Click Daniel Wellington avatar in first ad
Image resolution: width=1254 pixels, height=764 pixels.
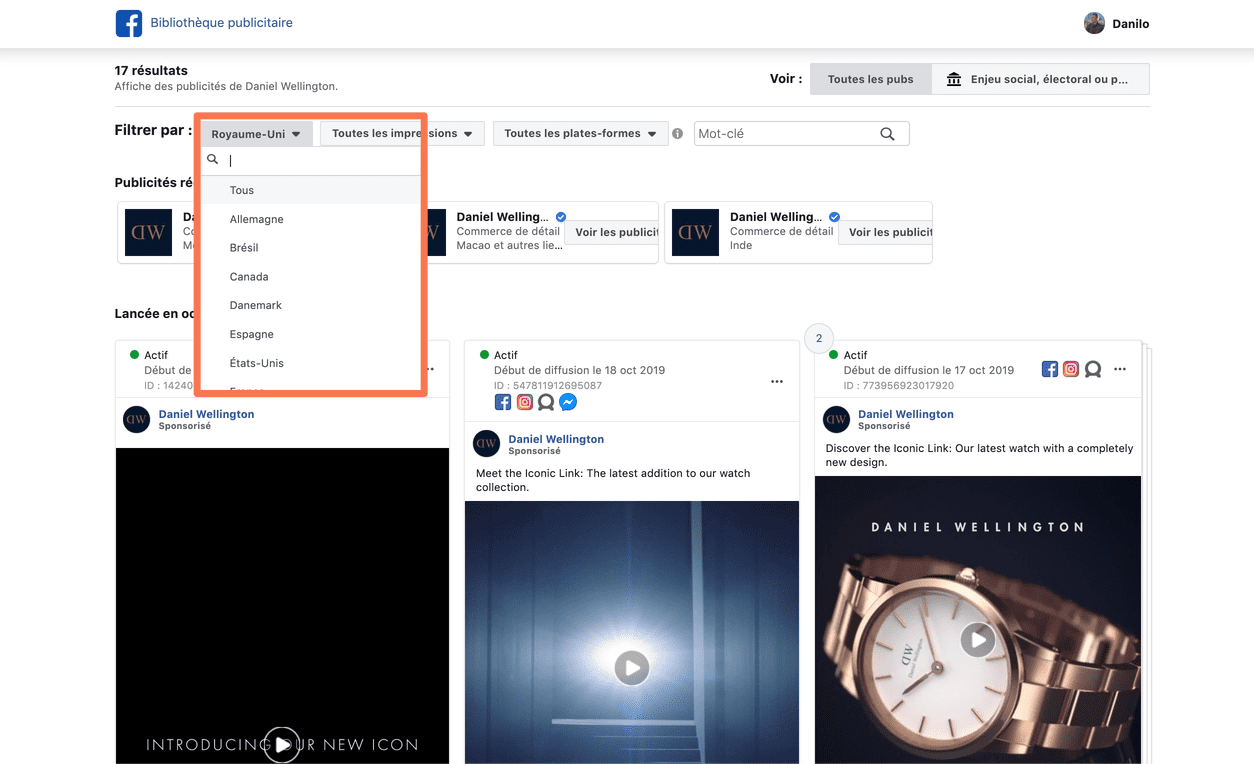[136, 419]
